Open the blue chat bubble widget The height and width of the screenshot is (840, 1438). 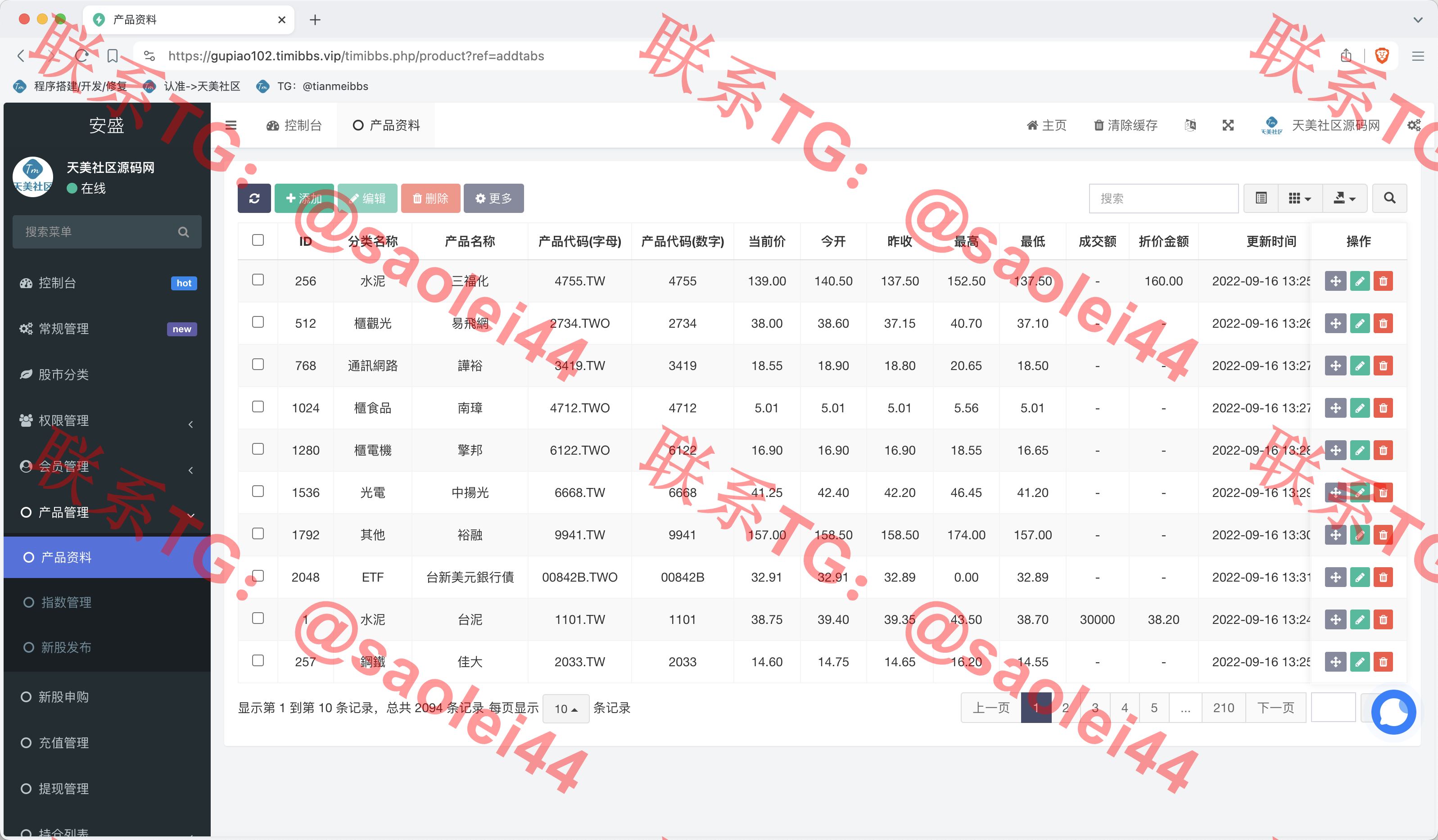pos(1393,712)
